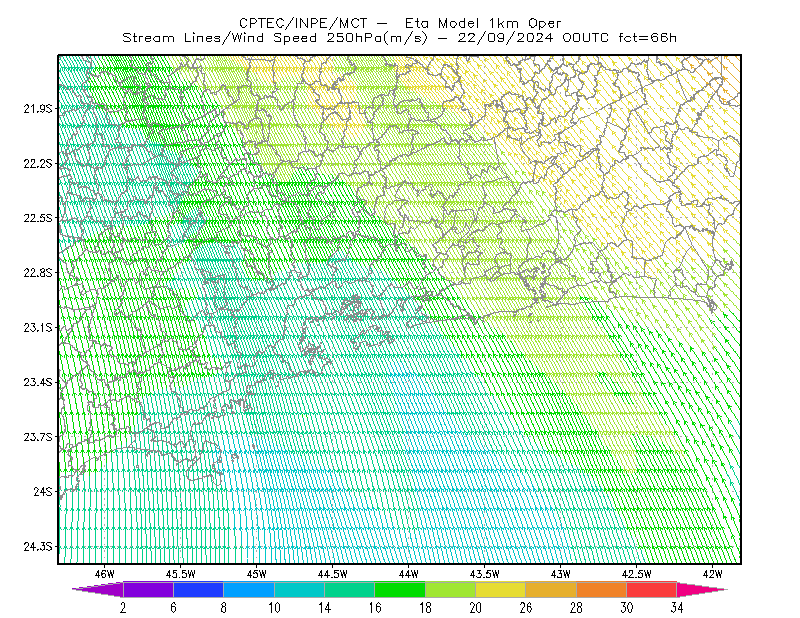Click longitude label '43.5W'
This screenshot has width=800, height=618.
tap(485, 574)
